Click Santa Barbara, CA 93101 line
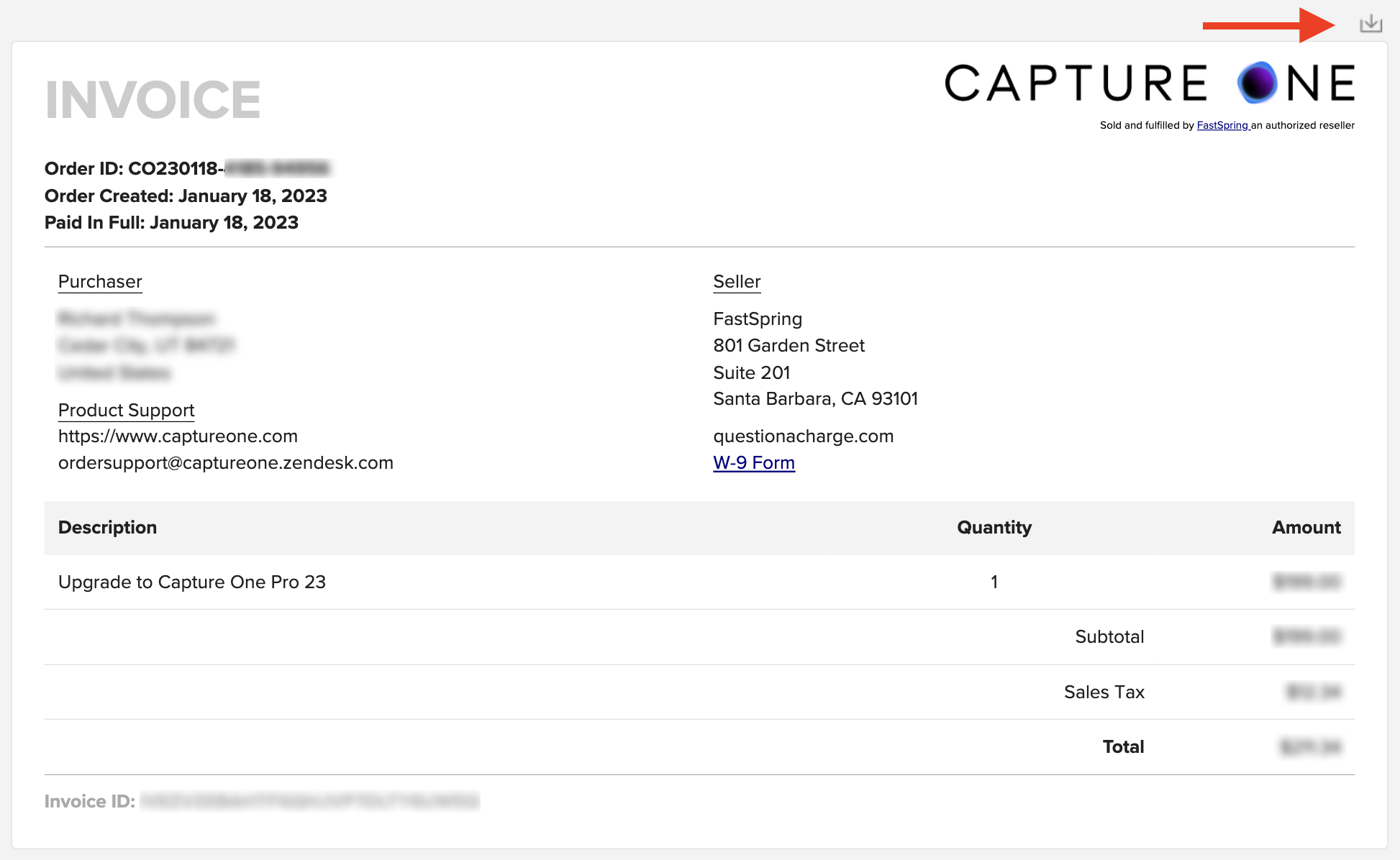This screenshot has height=860, width=1400. pos(815,398)
